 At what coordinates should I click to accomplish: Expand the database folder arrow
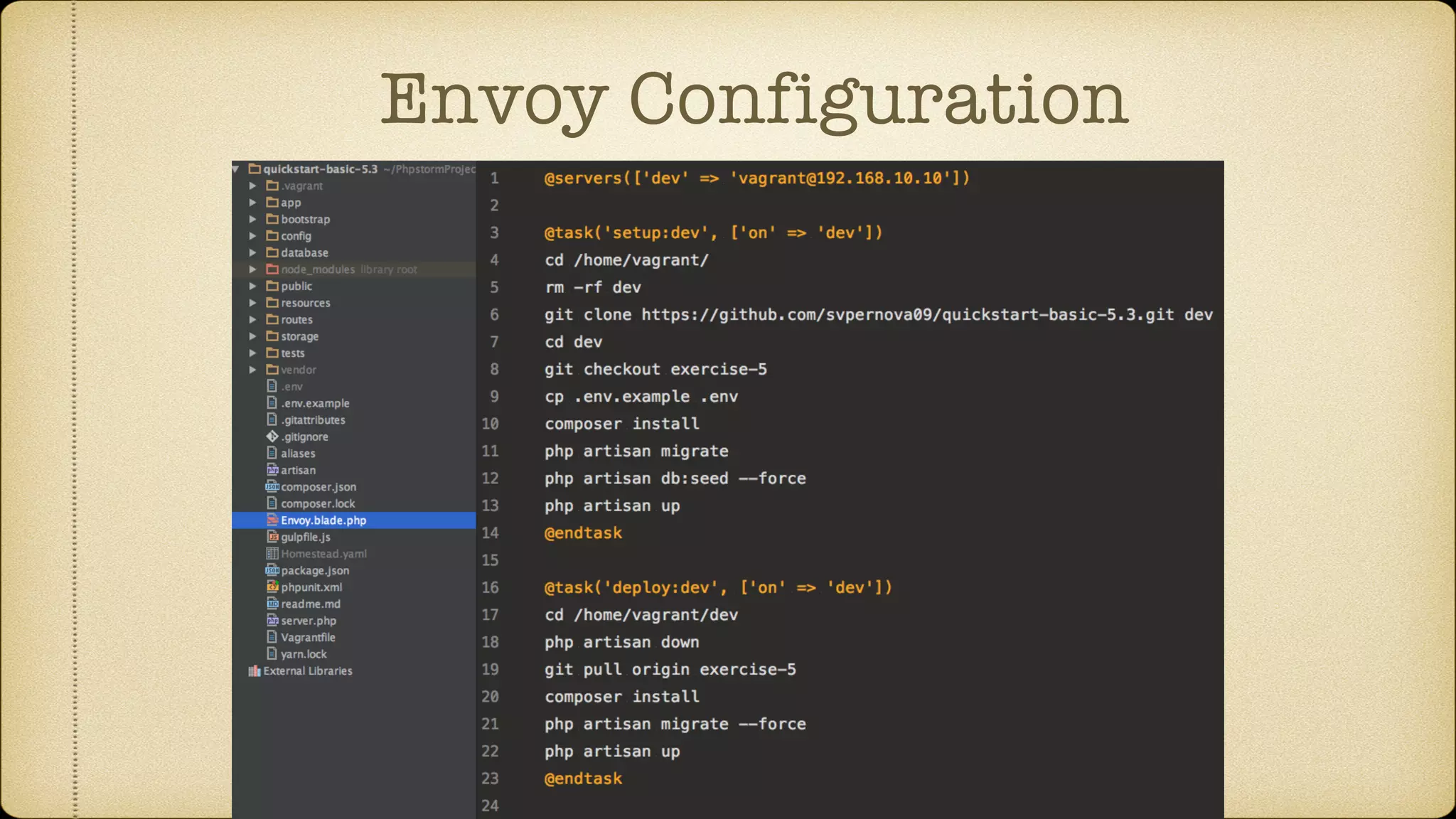tap(252, 252)
